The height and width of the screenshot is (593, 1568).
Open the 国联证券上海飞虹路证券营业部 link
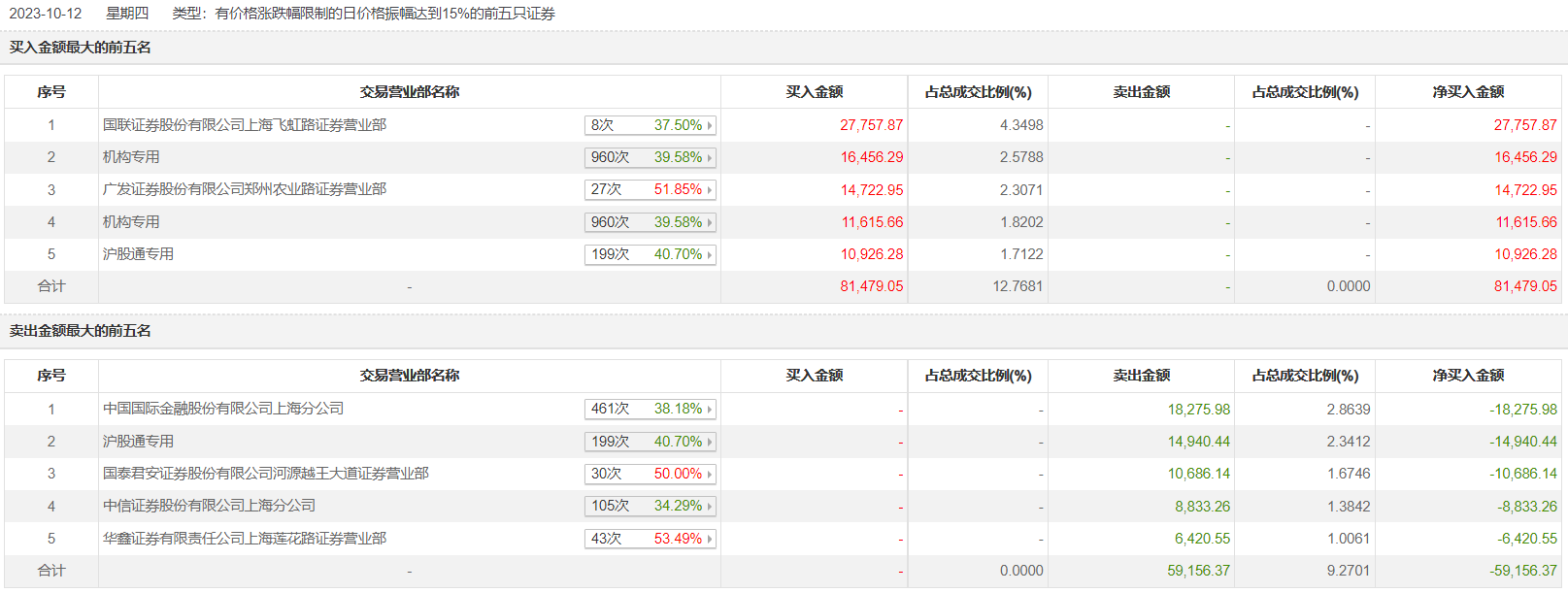click(x=245, y=125)
